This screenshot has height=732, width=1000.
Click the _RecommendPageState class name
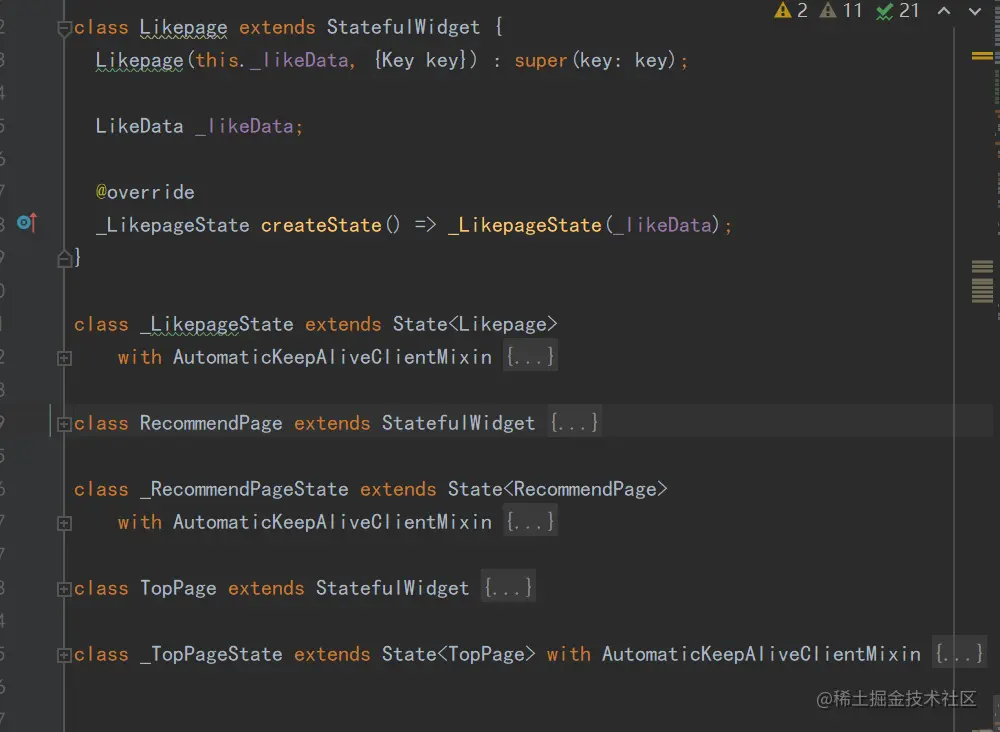pyautogui.click(x=244, y=489)
